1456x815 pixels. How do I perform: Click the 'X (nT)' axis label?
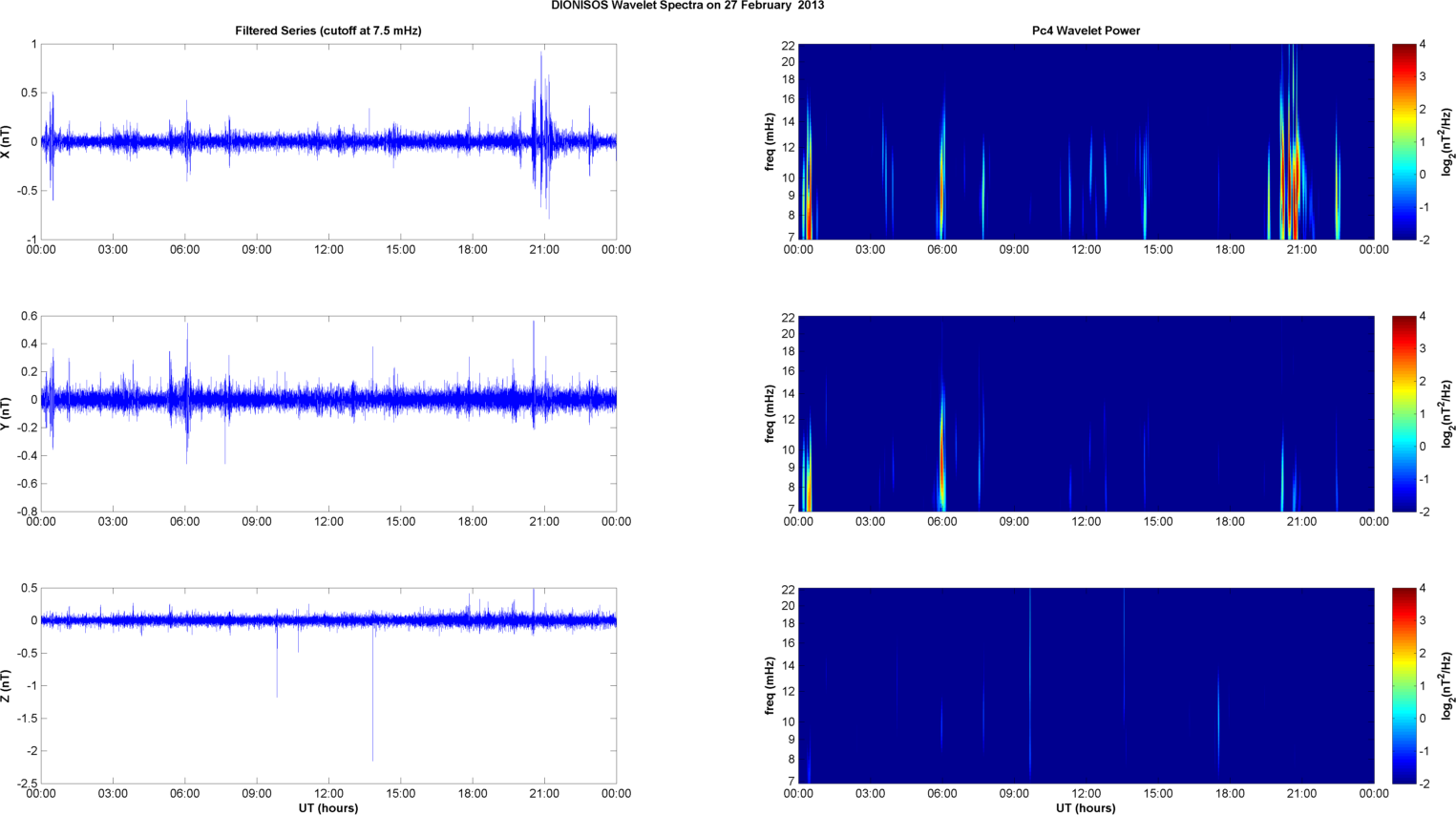pyautogui.click(x=7, y=141)
